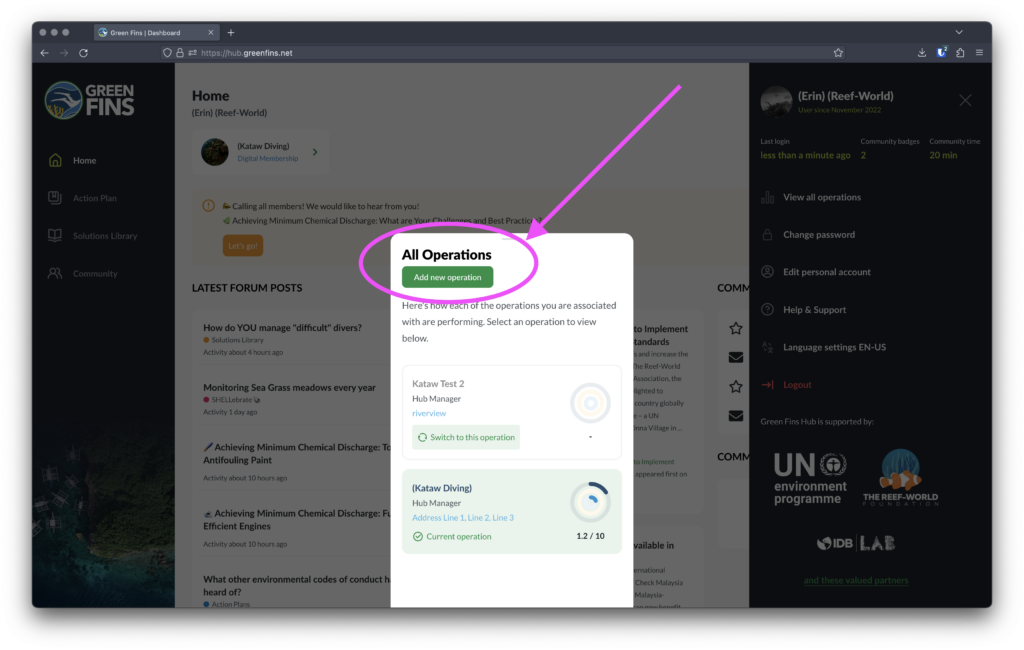Click the View all operations chart icon
Viewport: 1024px width, 650px height.
click(x=766, y=197)
